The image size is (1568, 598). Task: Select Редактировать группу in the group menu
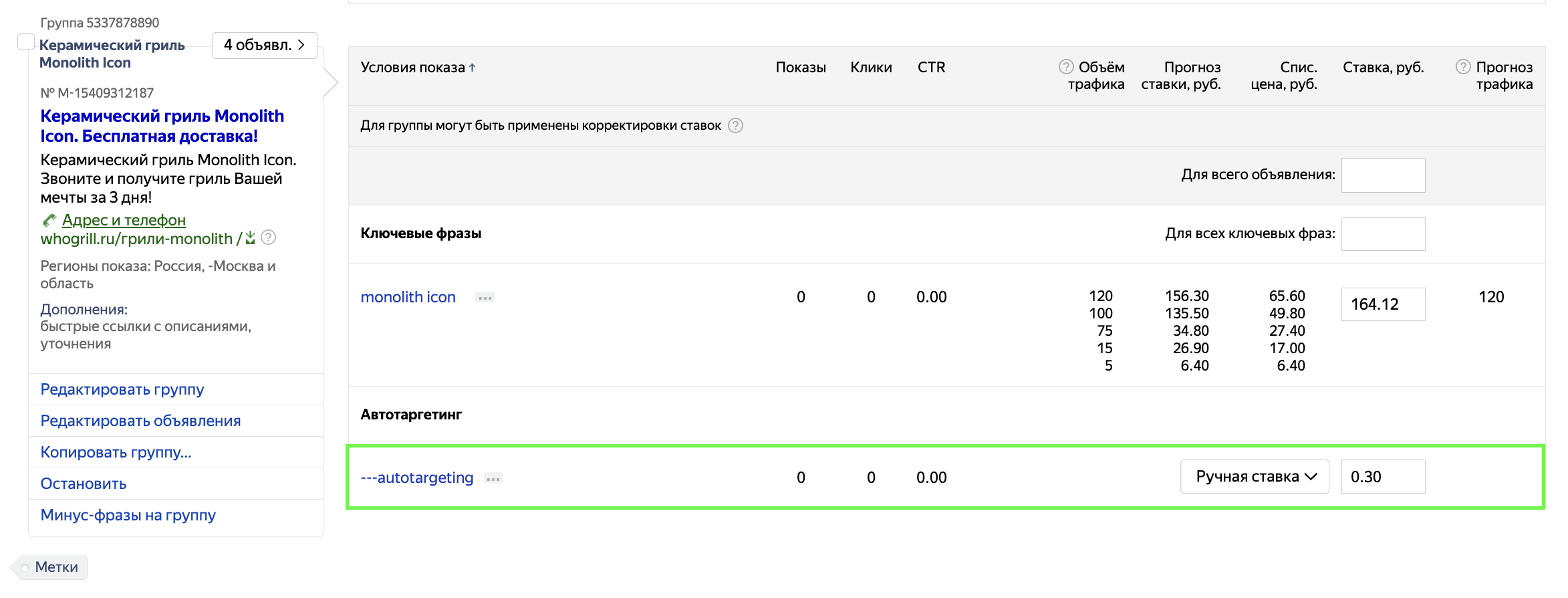(122, 389)
